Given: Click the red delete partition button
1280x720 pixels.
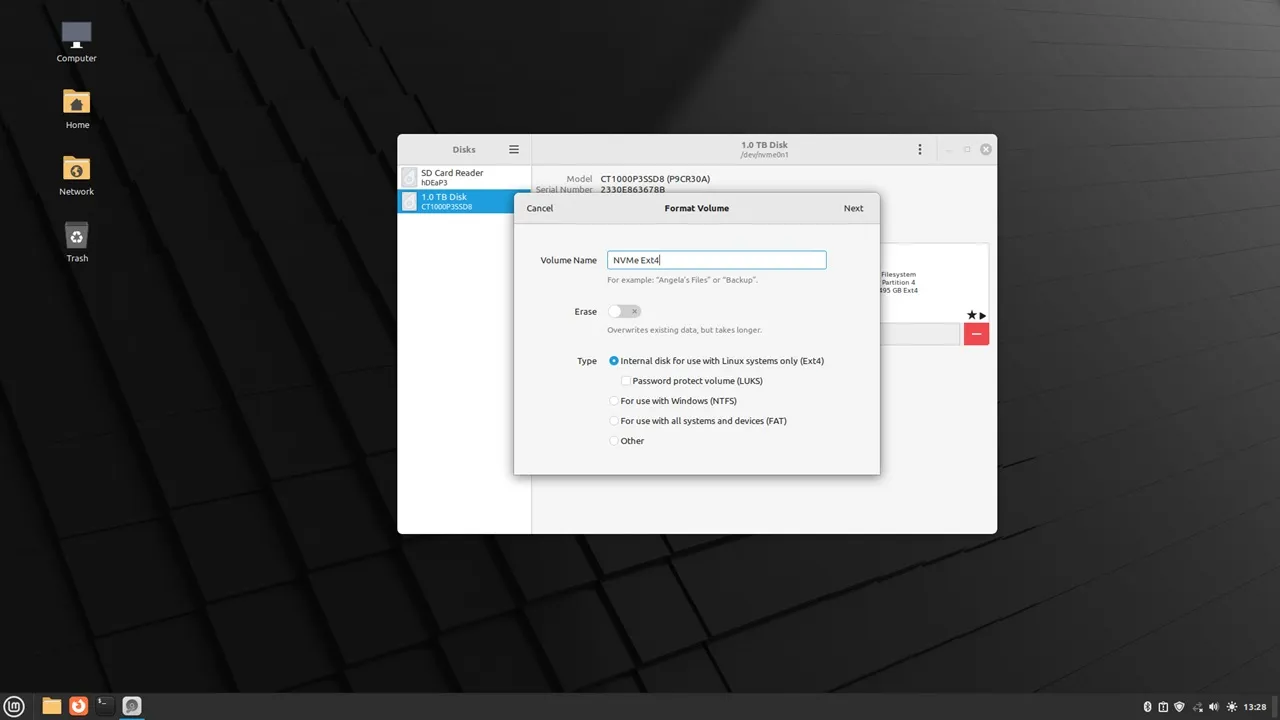Looking at the screenshot, I should coord(976,334).
